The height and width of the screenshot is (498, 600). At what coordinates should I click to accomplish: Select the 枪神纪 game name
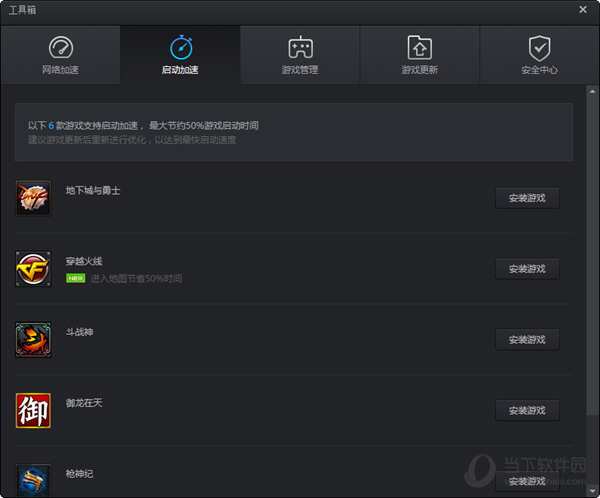(x=79, y=474)
